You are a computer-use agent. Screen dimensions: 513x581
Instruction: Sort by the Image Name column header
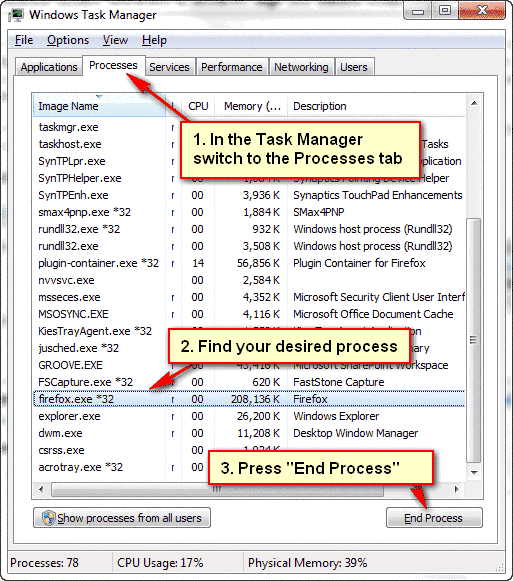99,106
